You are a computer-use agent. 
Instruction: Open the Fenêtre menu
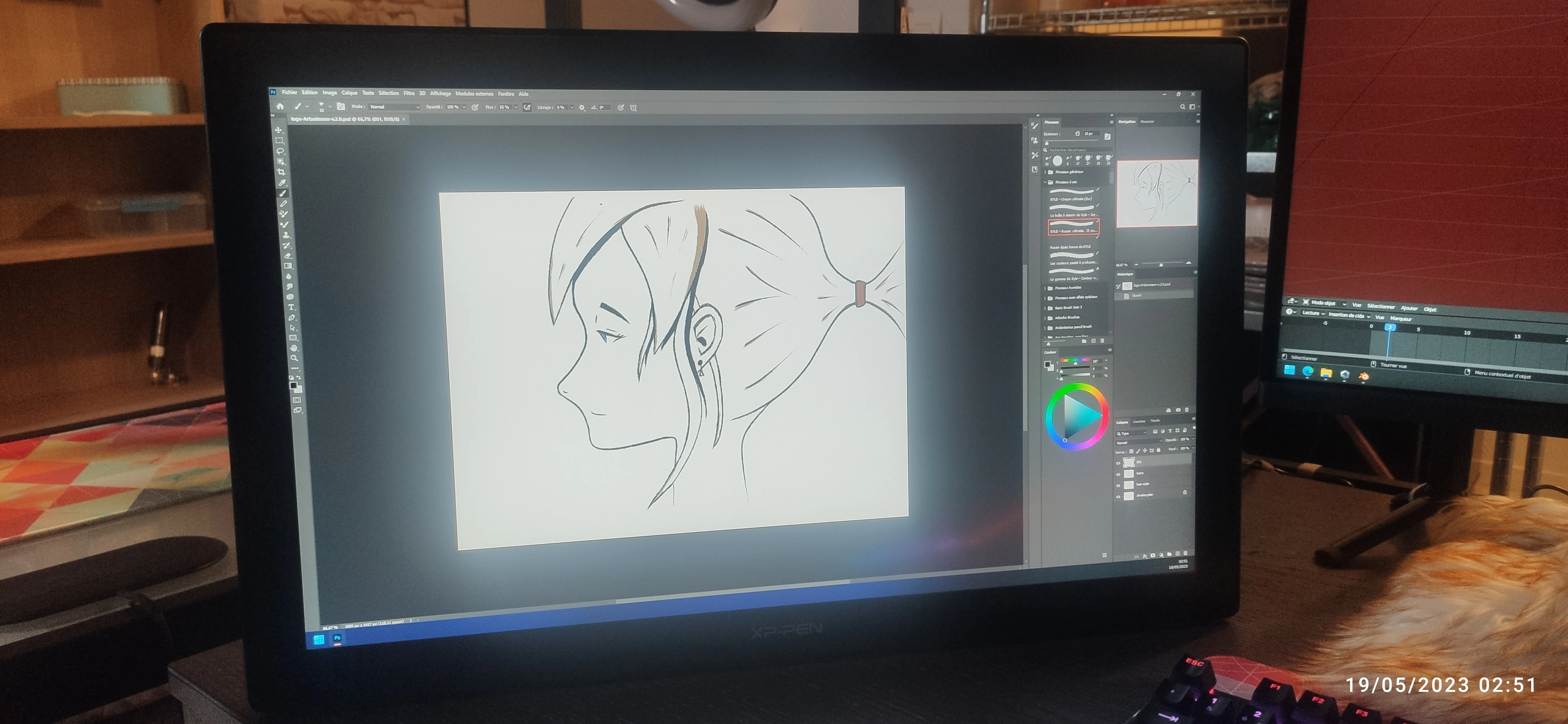coord(506,94)
